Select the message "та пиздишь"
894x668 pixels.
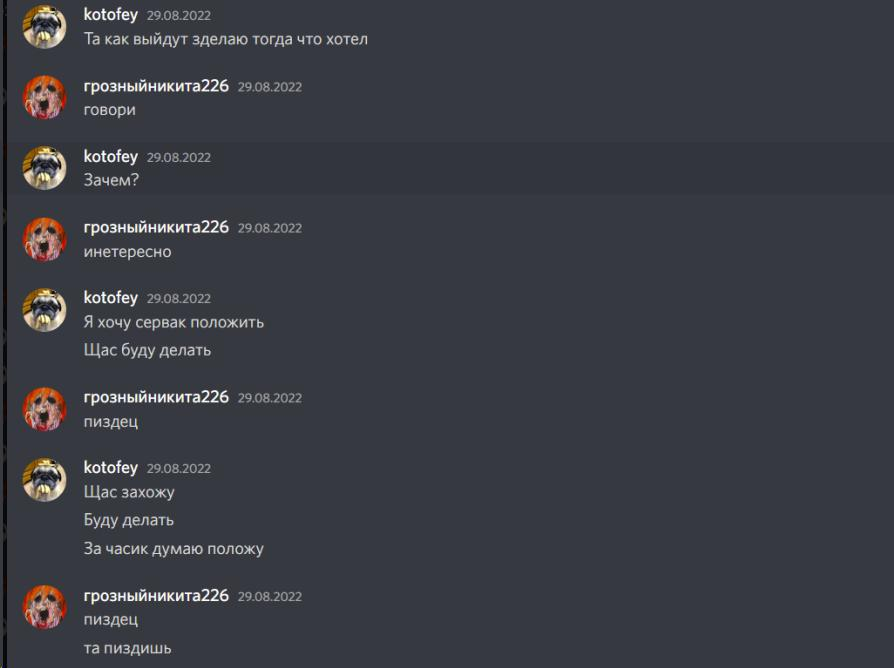127,649
